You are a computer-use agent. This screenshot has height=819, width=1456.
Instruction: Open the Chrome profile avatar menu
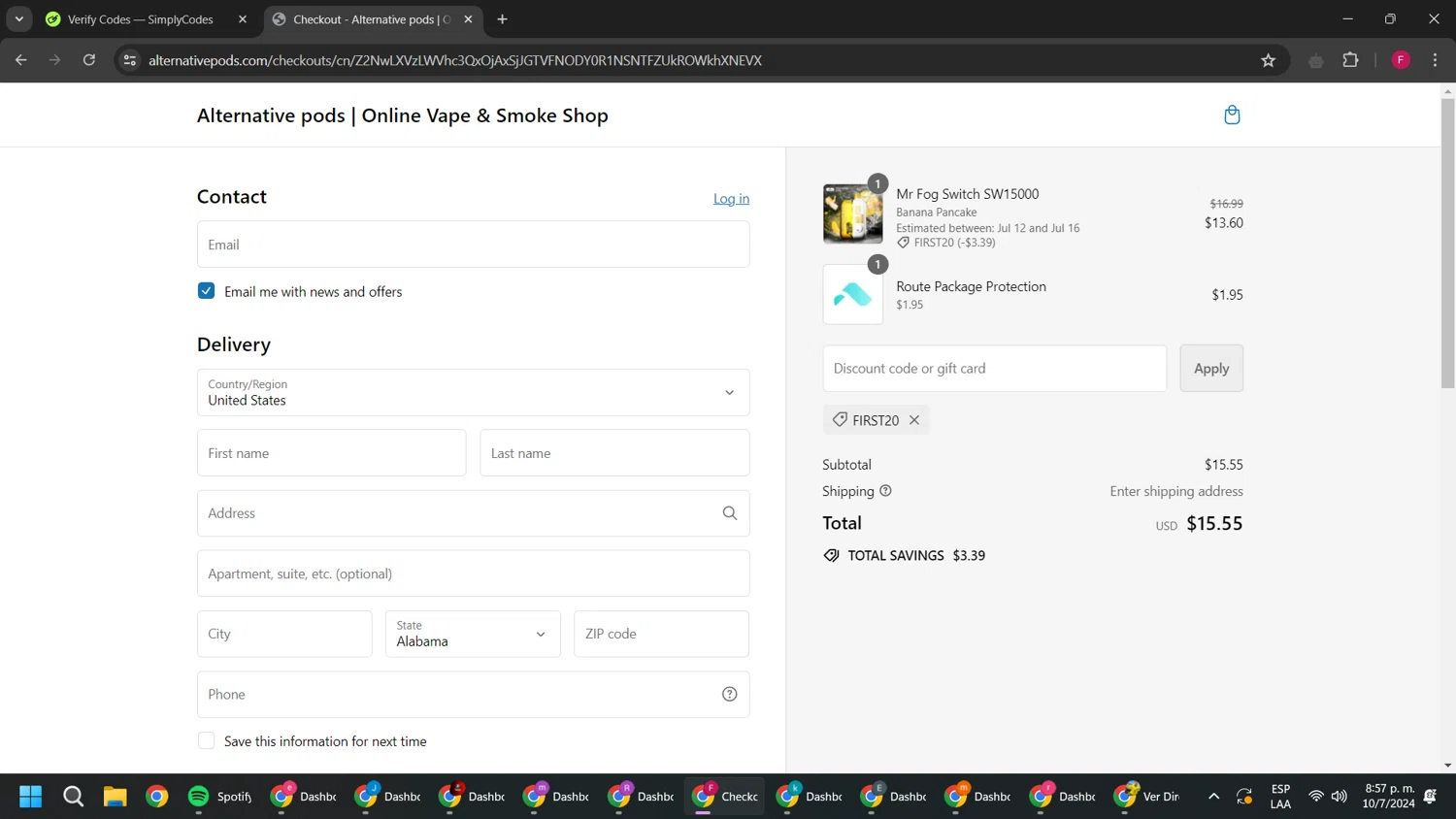pos(1401,60)
